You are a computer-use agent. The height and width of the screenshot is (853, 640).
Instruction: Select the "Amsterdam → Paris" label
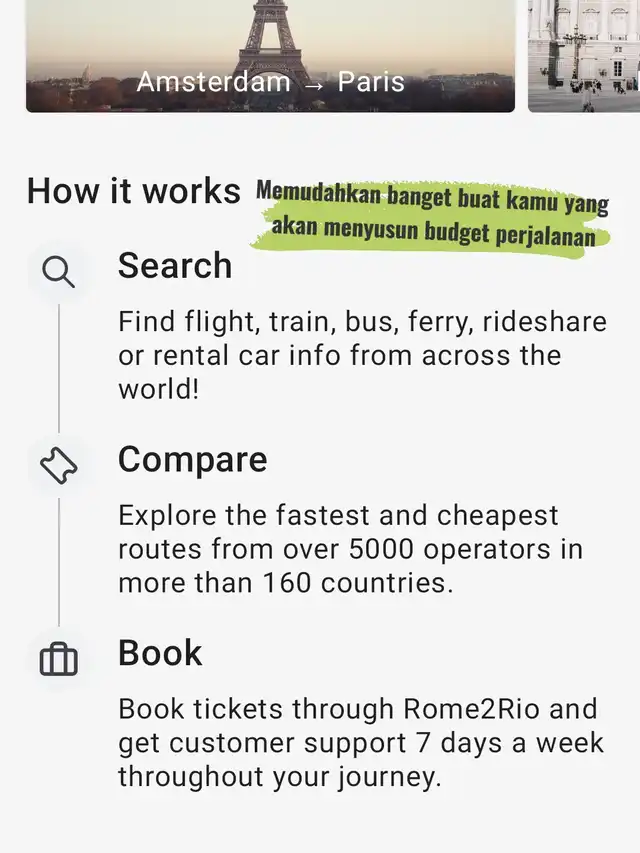[270, 82]
